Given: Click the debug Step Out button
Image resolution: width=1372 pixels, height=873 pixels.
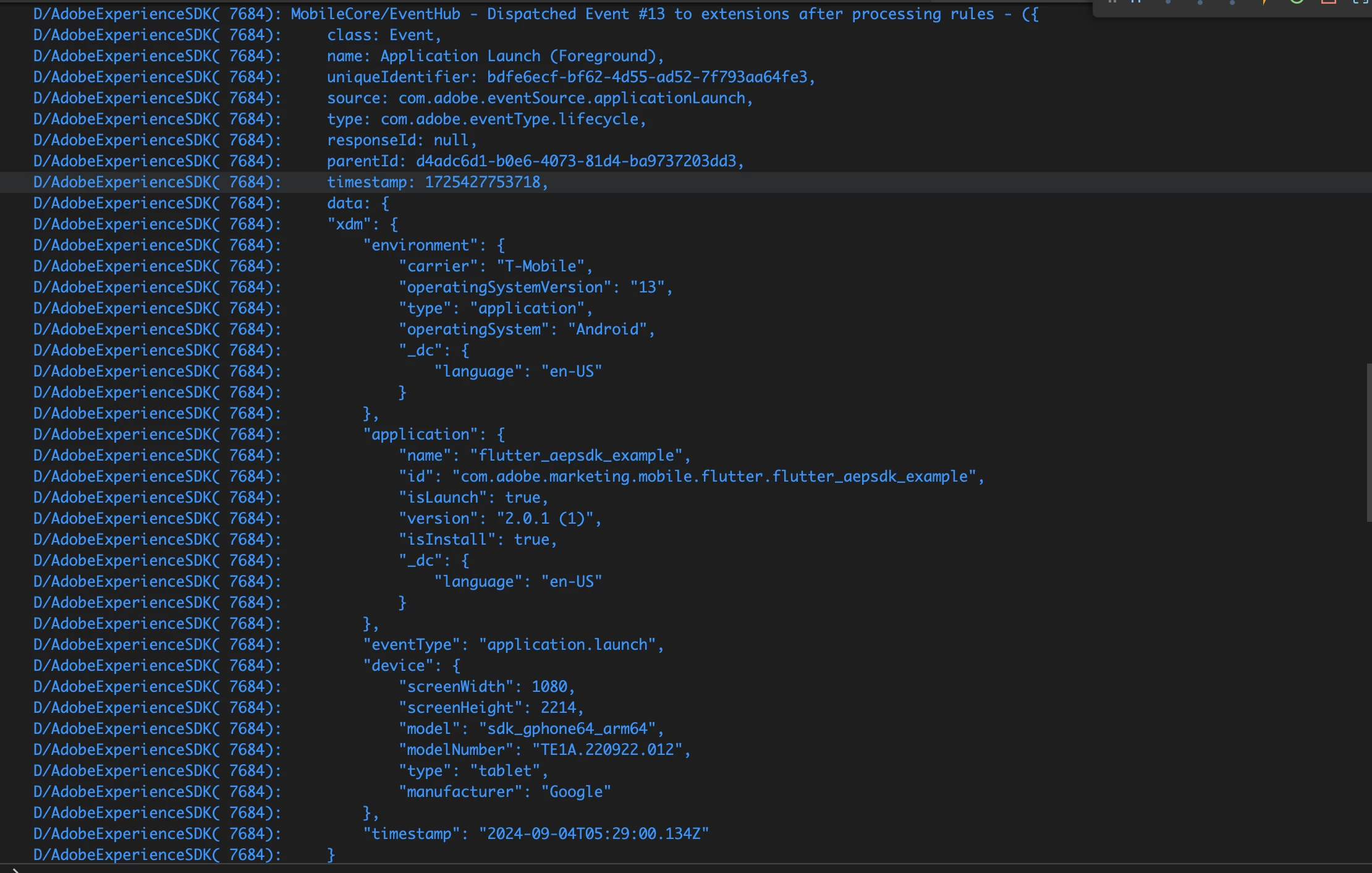Looking at the screenshot, I should 1232,2.
